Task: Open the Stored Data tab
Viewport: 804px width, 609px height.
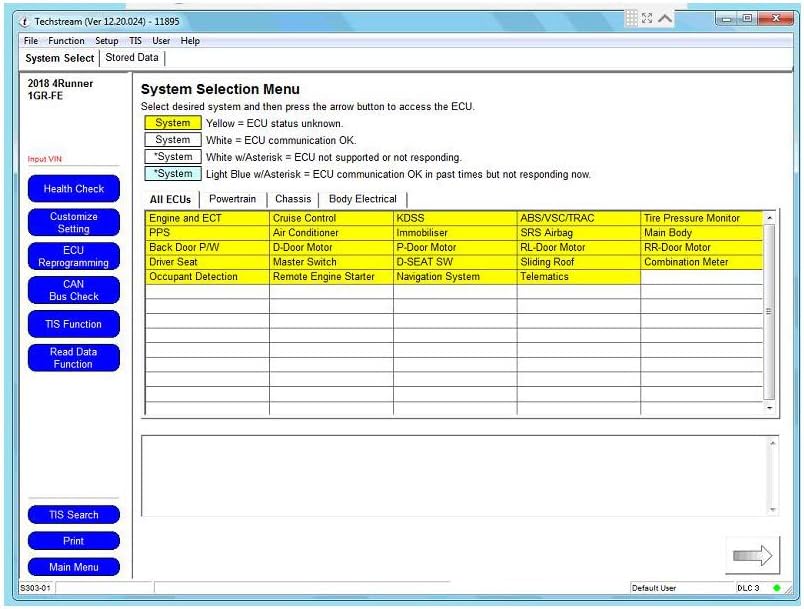Action: [132, 58]
